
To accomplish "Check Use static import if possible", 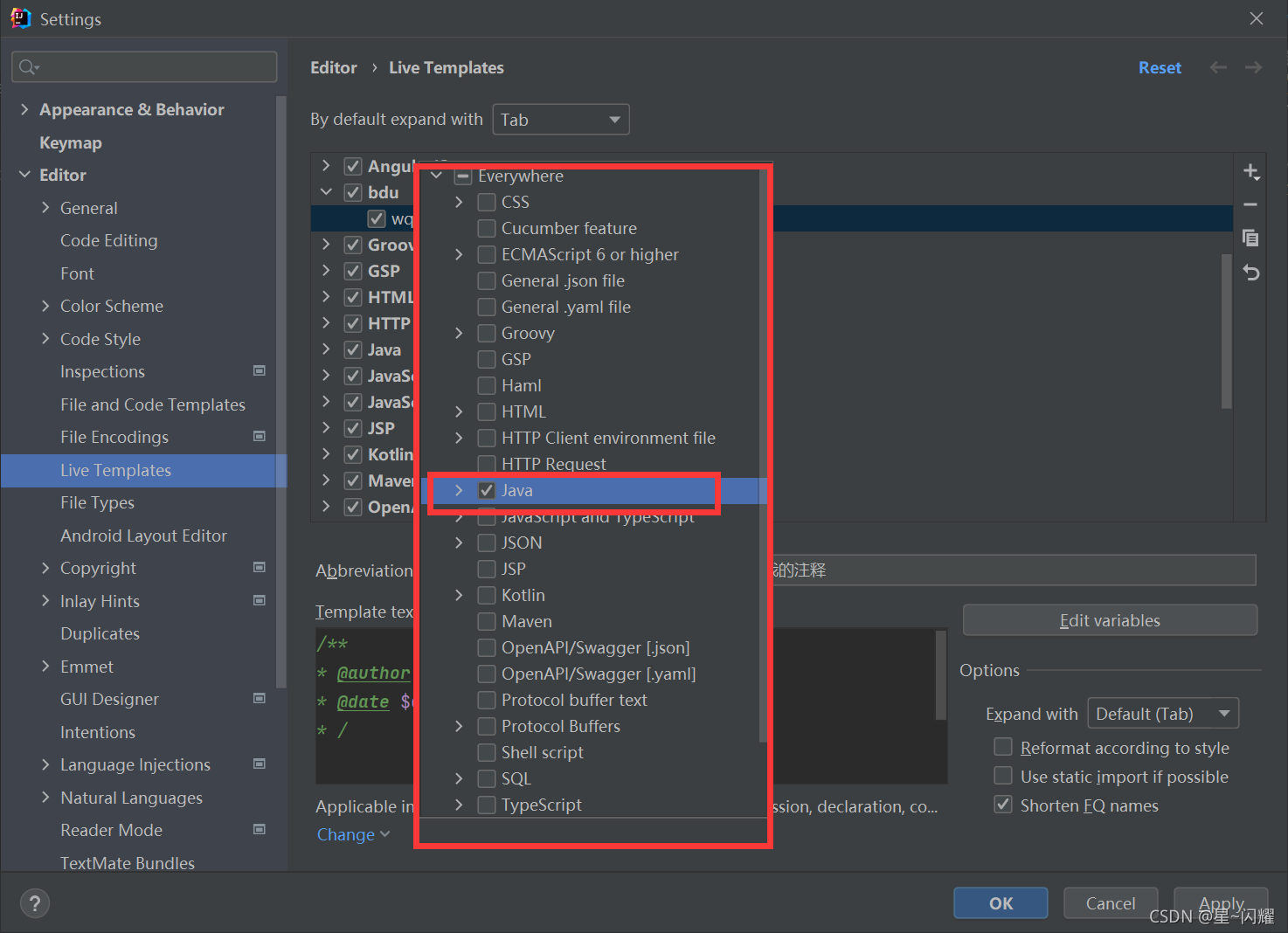I will click(x=1003, y=776).
